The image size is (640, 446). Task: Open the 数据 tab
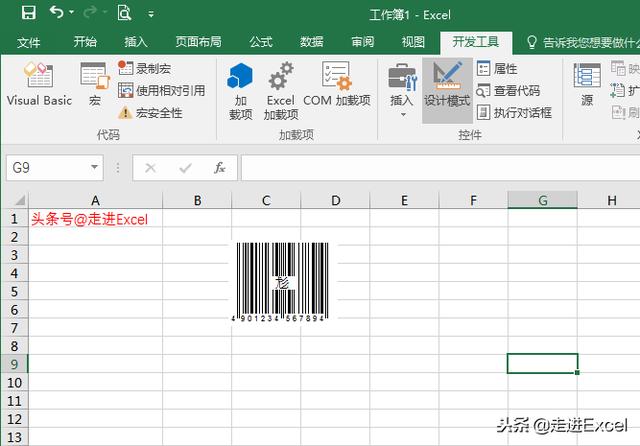coord(311,42)
